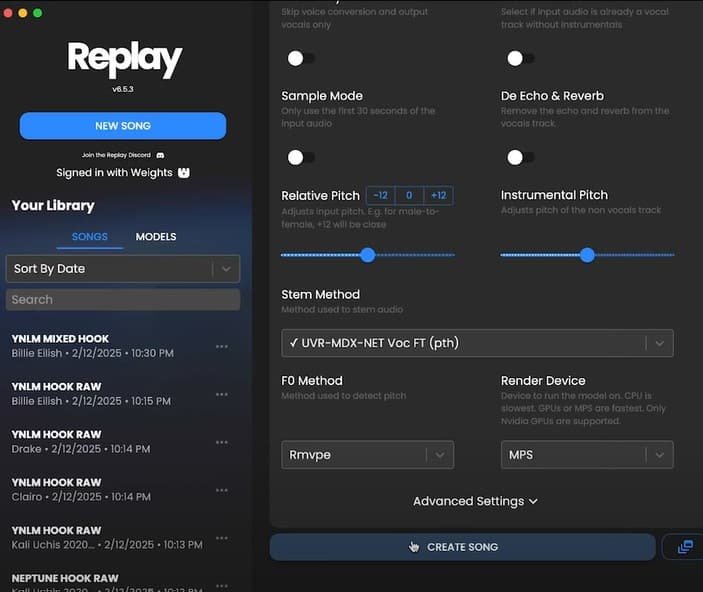The height and width of the screenshot is (592, 703).
Task: Toggle the Sample Mode switch
Action: (301, 157)
